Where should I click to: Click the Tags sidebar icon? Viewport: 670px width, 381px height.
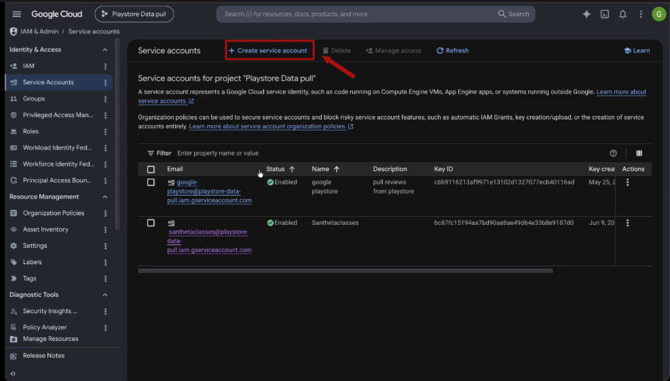(14, 278)
